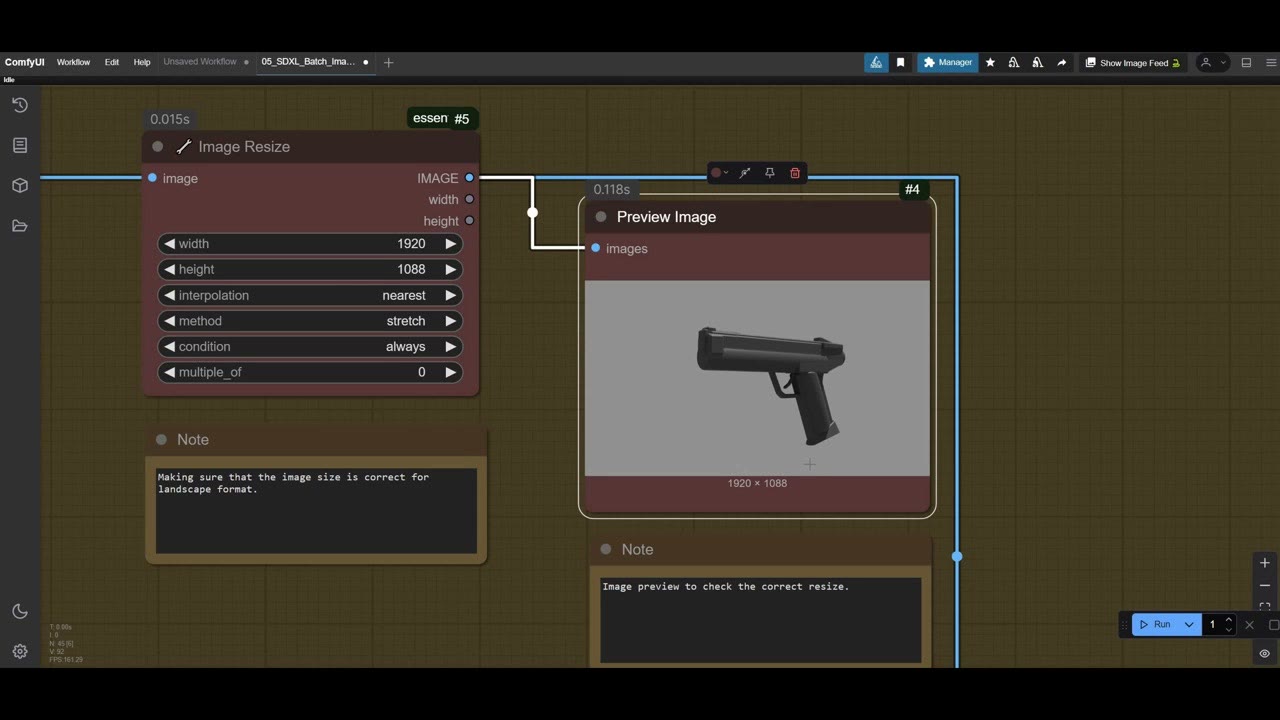
Task: Click the pistol preview image thumbnail
Action: click(757, 378)
